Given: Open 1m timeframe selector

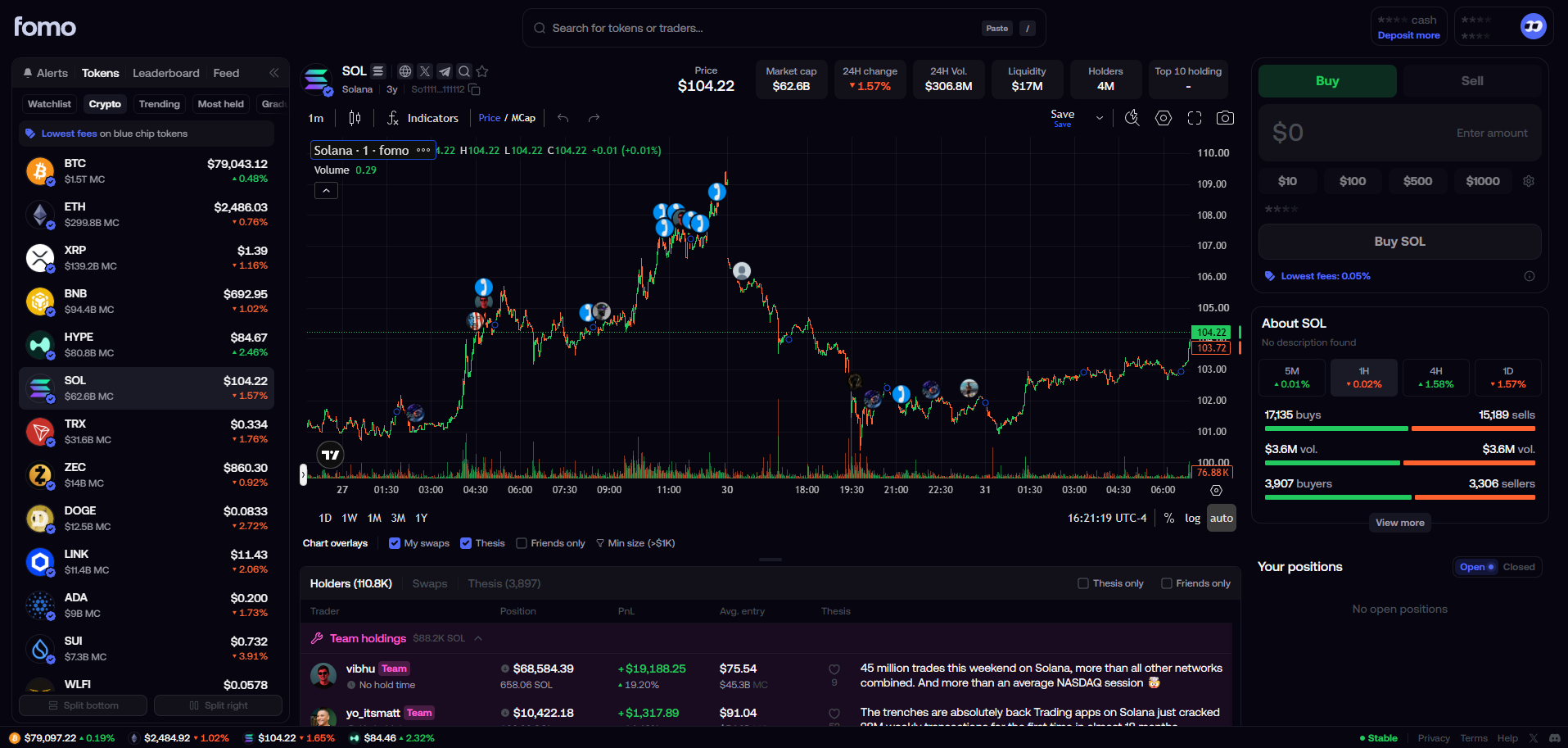Looking at the screenshot, I should click(316, 118).
